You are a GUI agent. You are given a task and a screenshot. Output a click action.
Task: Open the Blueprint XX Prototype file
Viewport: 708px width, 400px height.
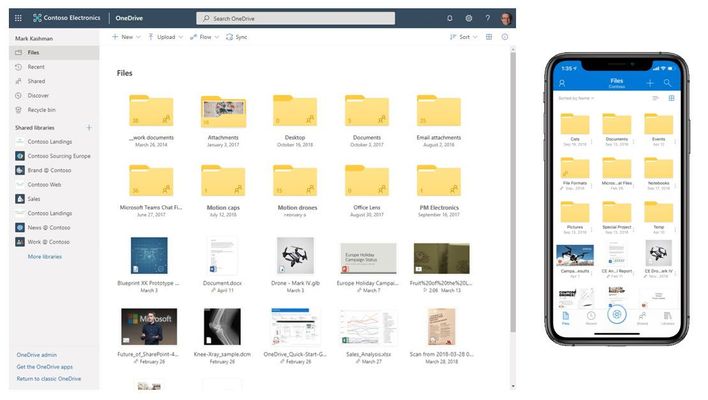149,256
